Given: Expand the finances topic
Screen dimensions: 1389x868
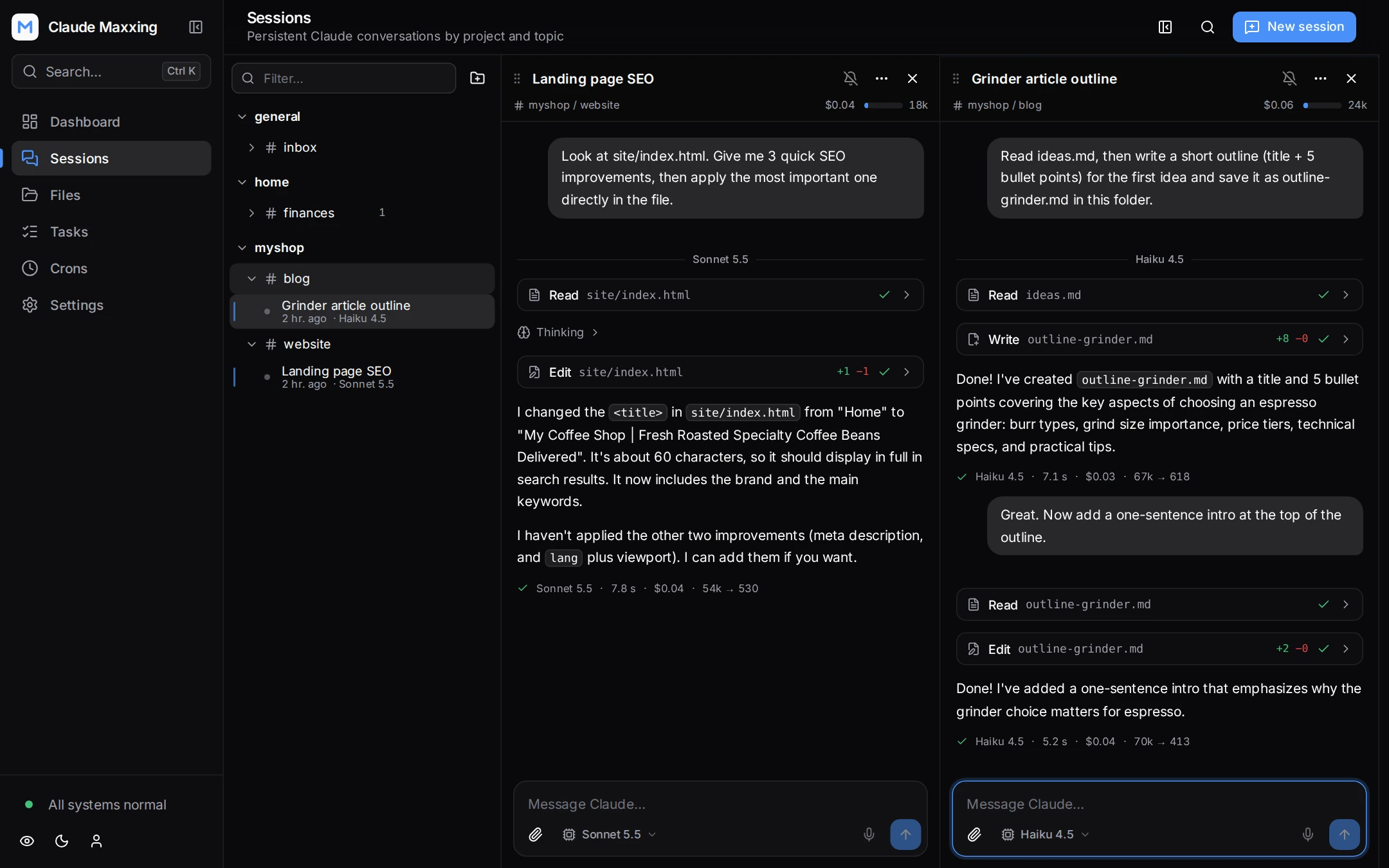Looking at the screenshot, I should pos(251,213).
